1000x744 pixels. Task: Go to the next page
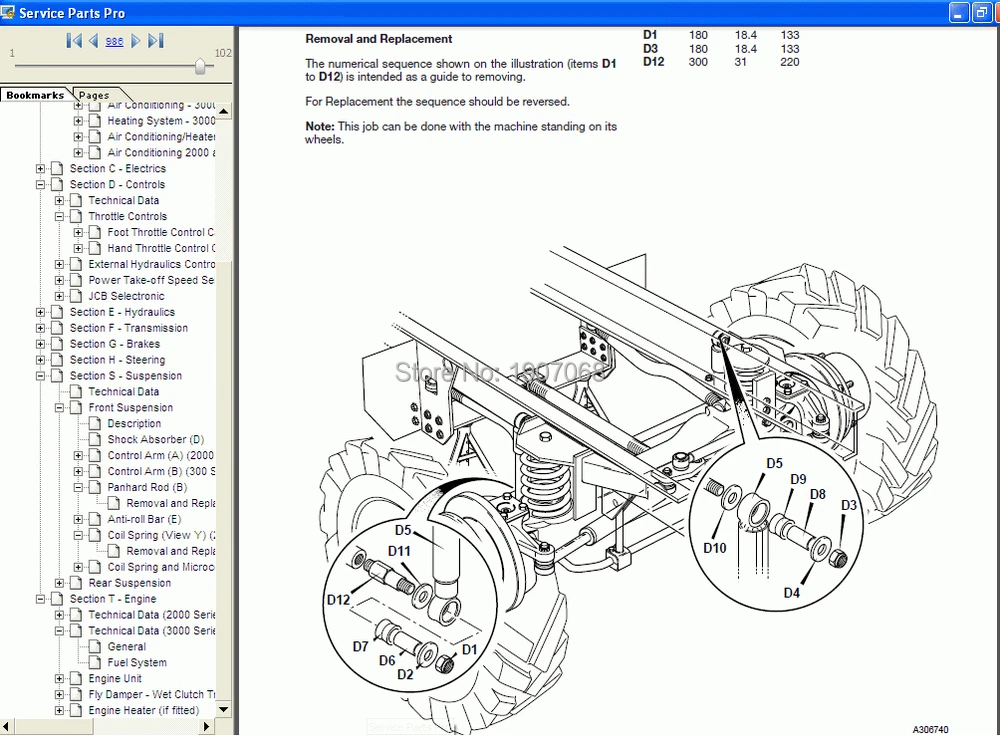click(135, 41)
